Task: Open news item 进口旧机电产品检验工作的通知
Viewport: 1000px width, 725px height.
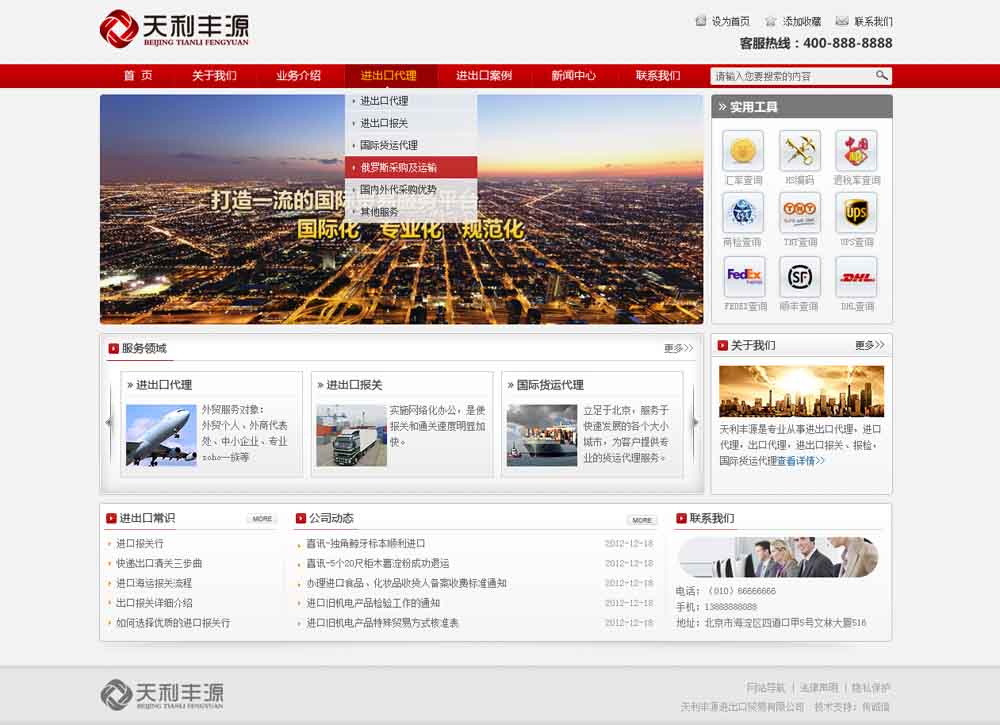Action: coord(372,603)
